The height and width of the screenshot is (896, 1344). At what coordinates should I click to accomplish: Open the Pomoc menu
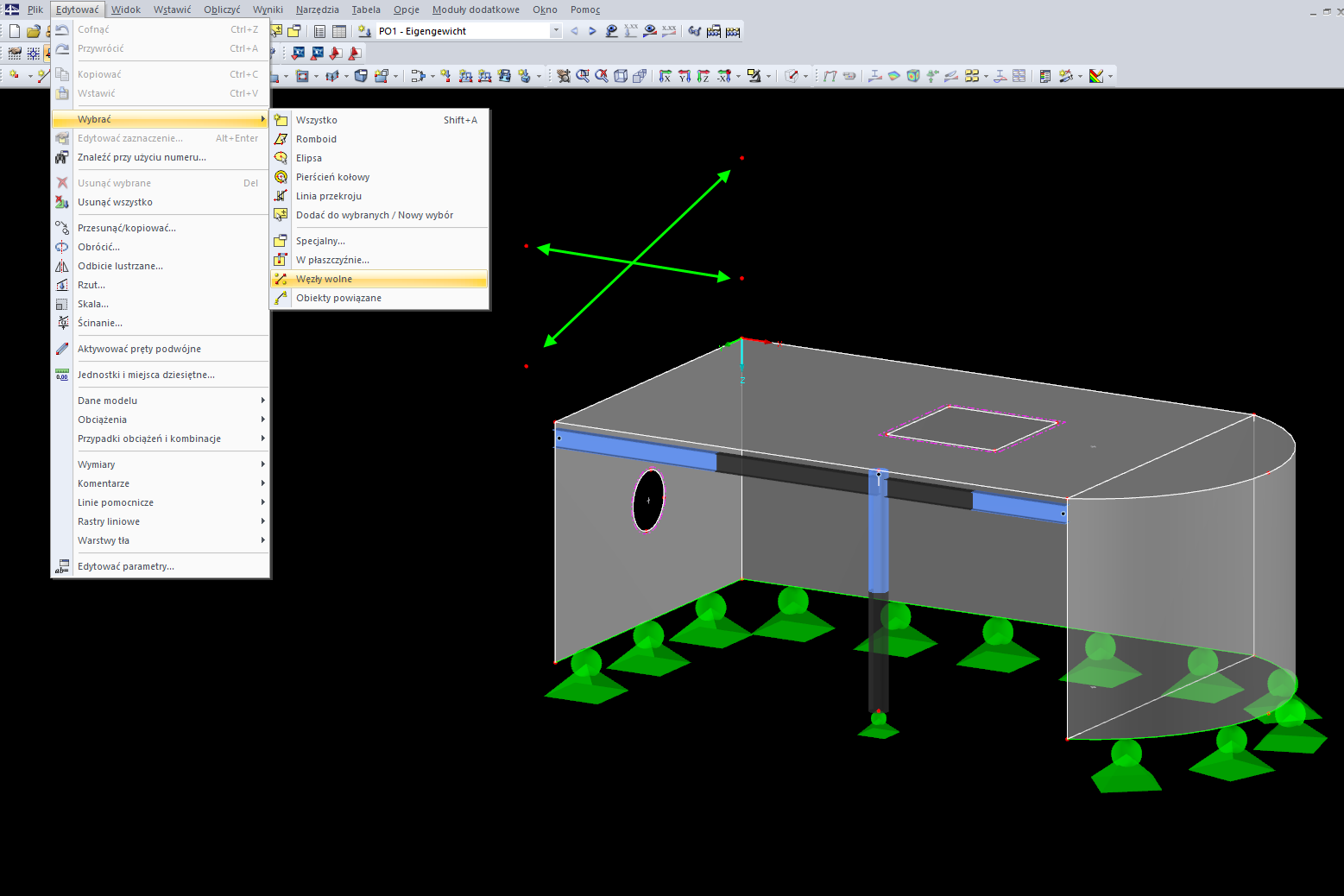point(585,9)
